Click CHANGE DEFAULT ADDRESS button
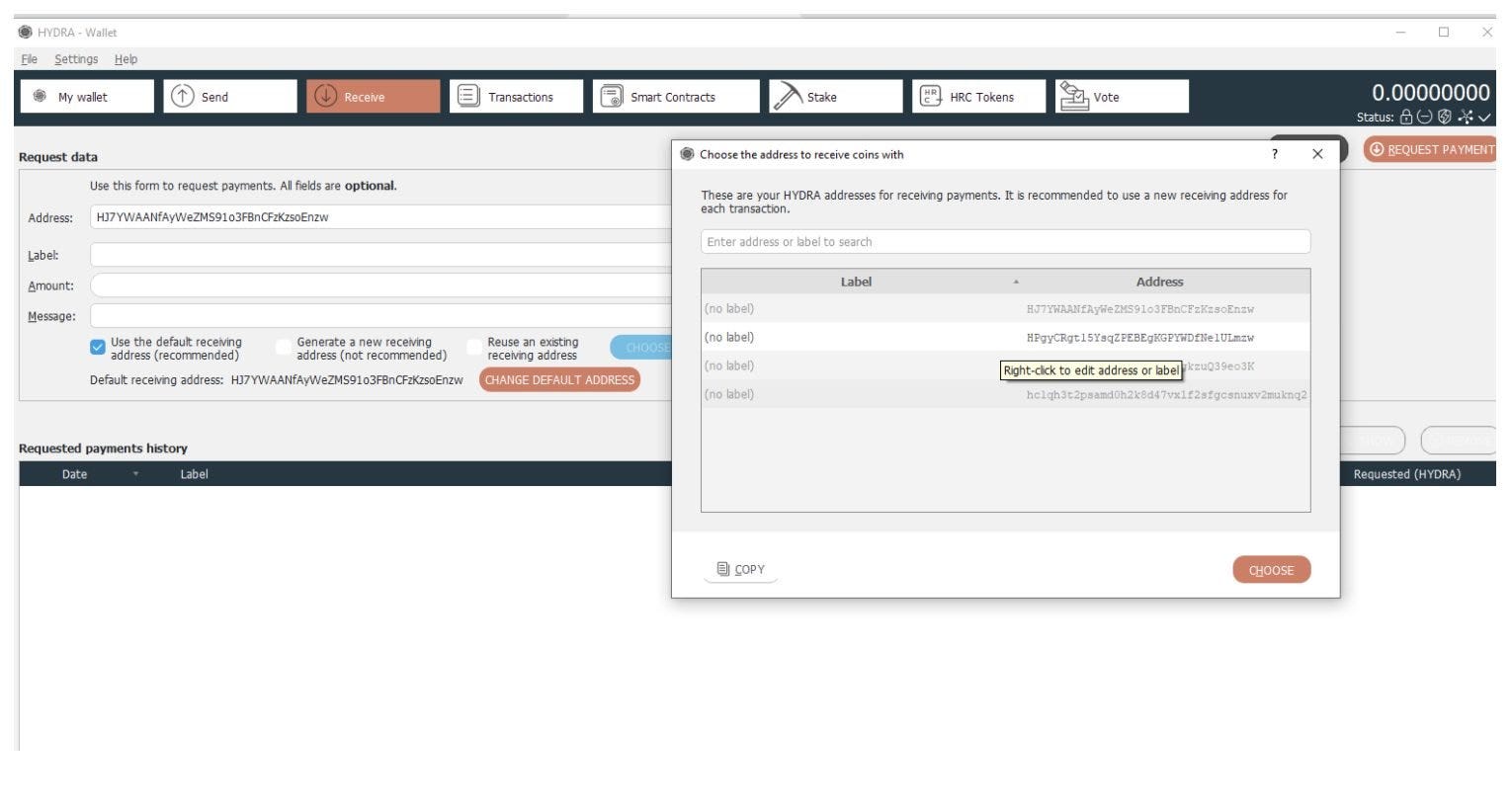 coord(559,380)
